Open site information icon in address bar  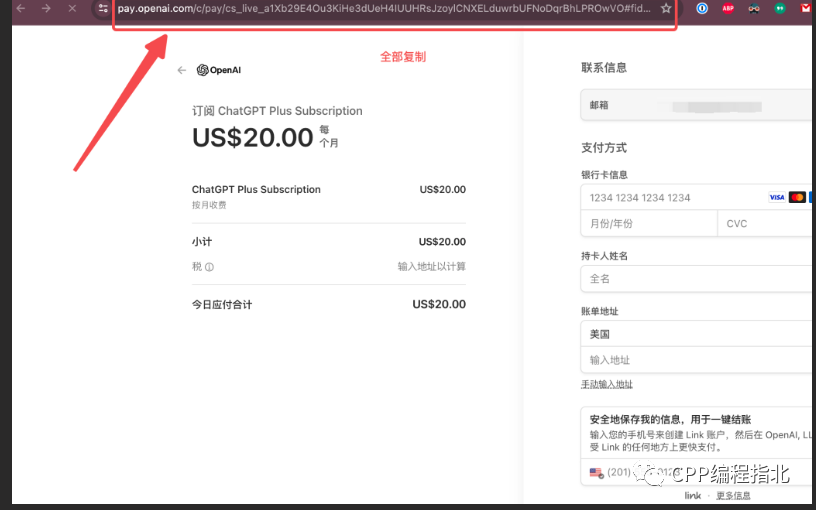coord(102,8)
